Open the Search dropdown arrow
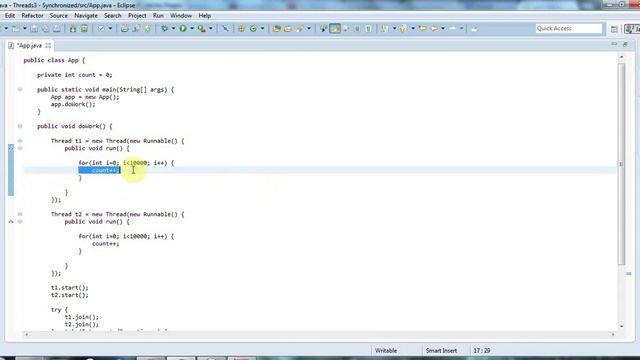 309,29
